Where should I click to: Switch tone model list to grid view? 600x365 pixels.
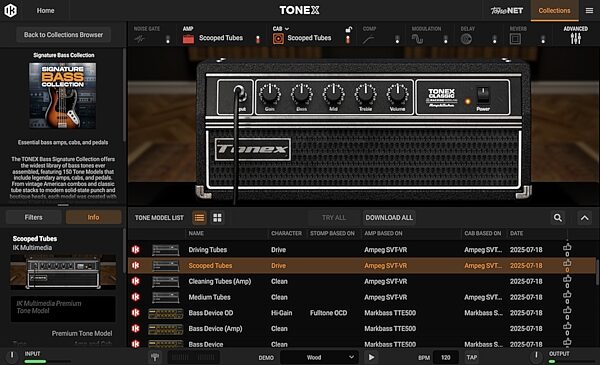(217, 218)
